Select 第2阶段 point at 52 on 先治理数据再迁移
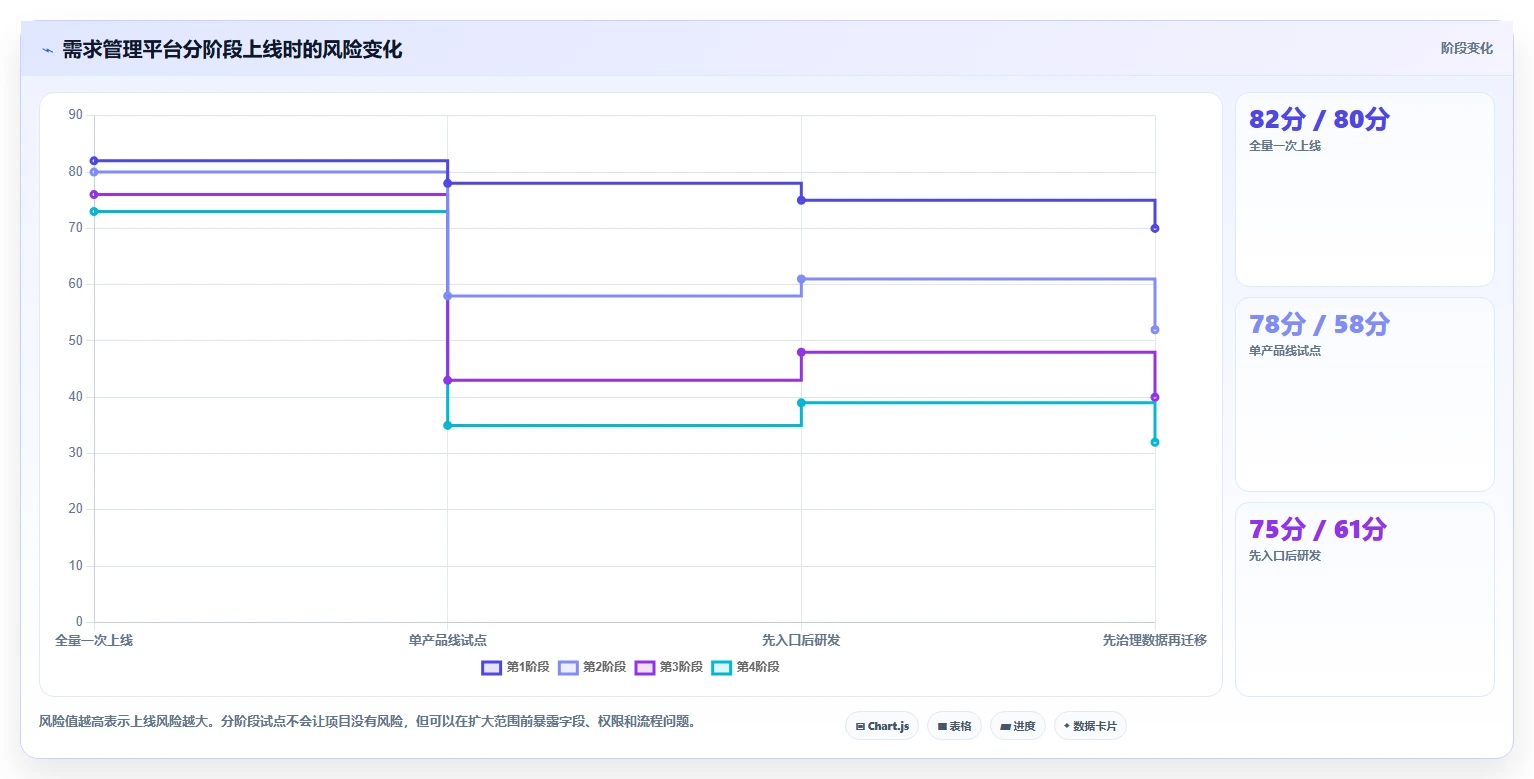 tap(1155, 330)
